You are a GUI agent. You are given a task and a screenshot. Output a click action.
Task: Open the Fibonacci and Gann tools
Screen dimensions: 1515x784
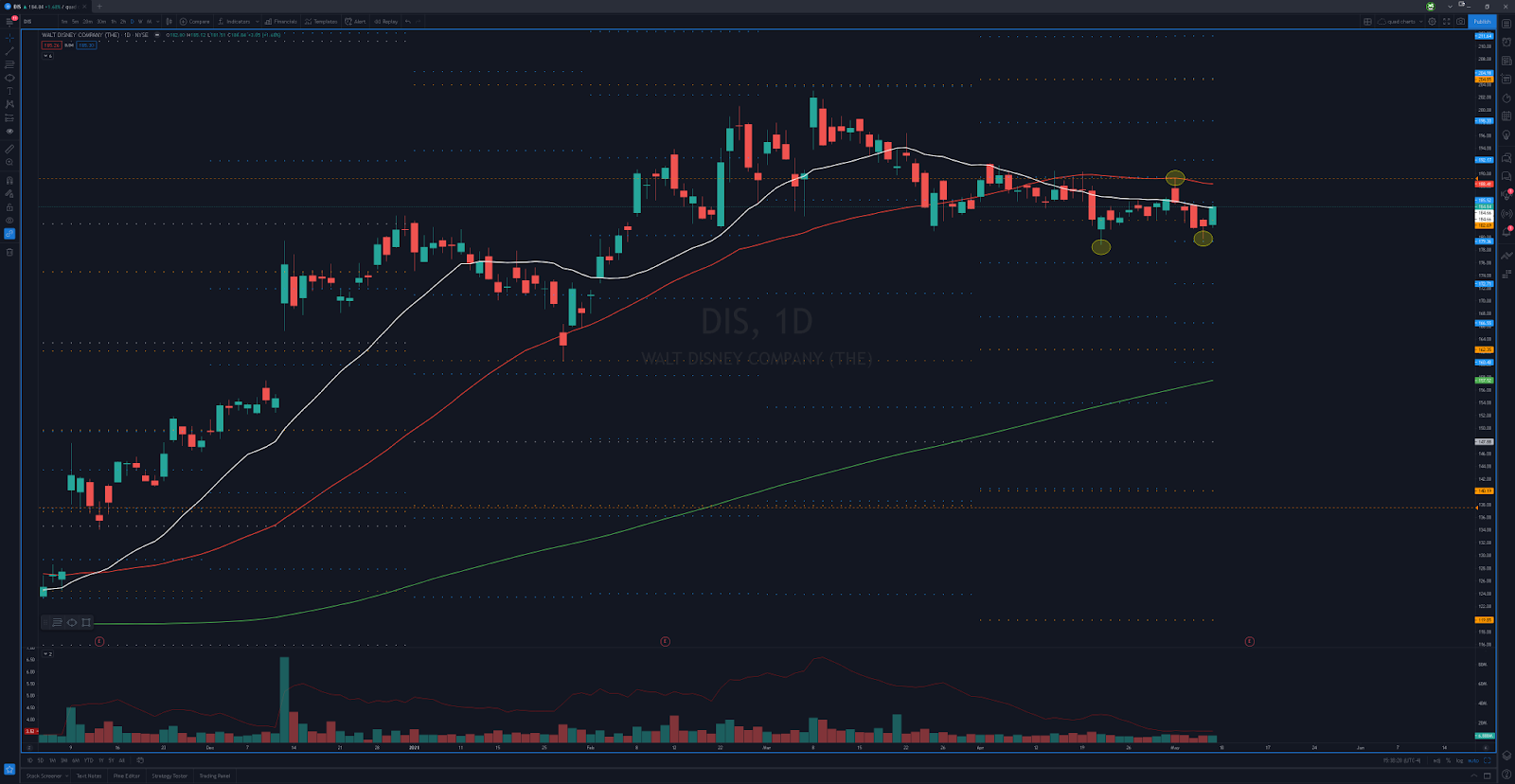pos(9,64)
